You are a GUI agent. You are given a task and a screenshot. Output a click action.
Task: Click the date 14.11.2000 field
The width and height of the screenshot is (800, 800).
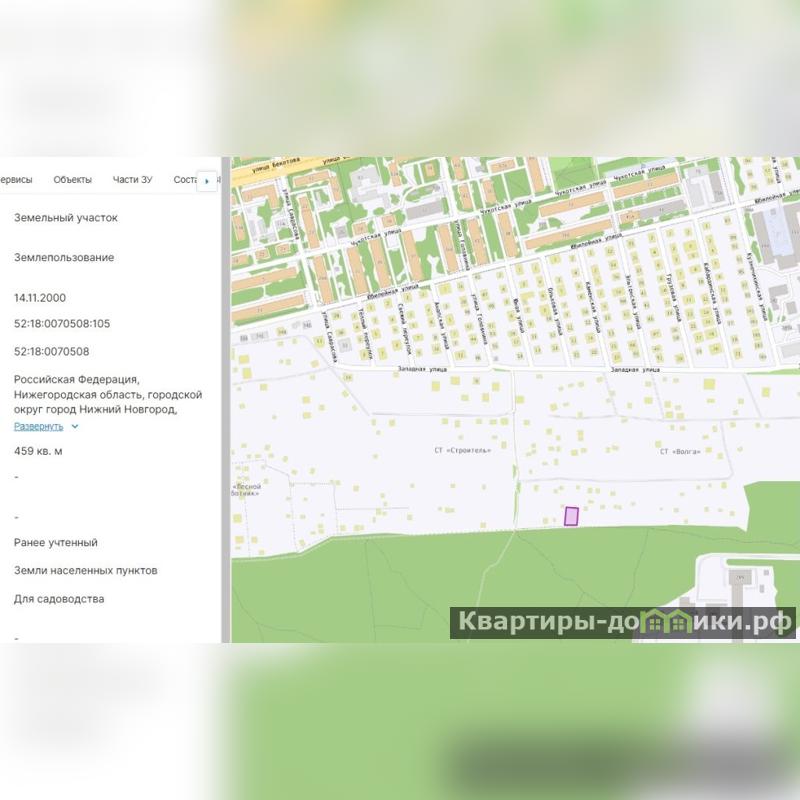coord(40,298)
